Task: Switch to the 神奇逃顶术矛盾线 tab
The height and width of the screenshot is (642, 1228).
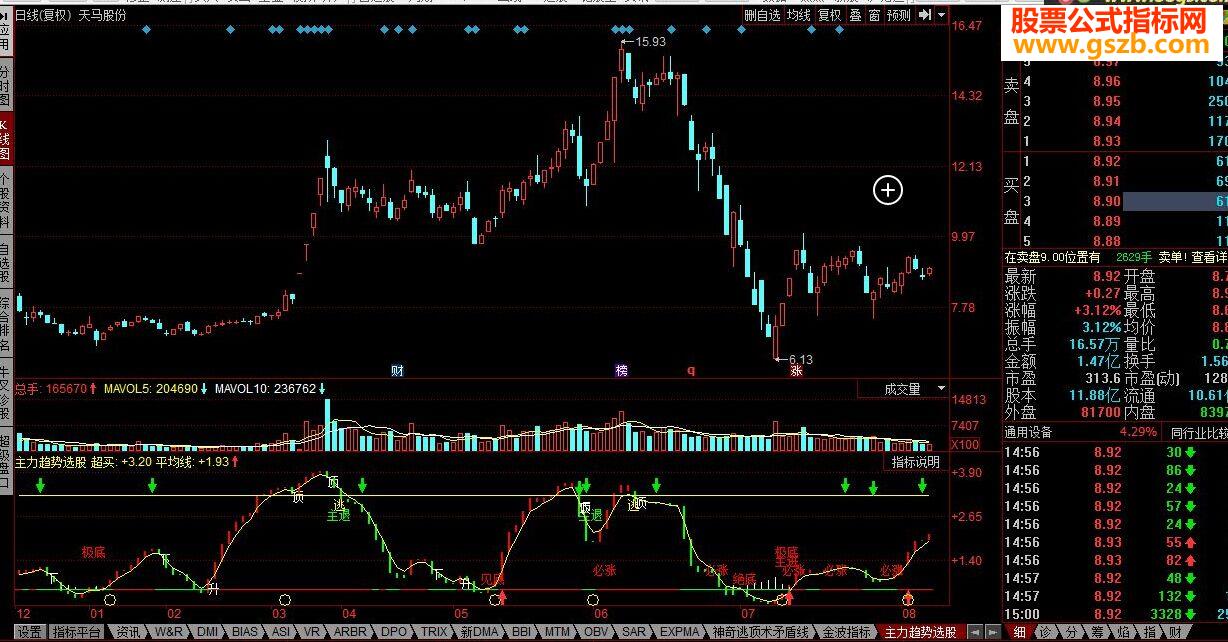Action: (761, 633)
